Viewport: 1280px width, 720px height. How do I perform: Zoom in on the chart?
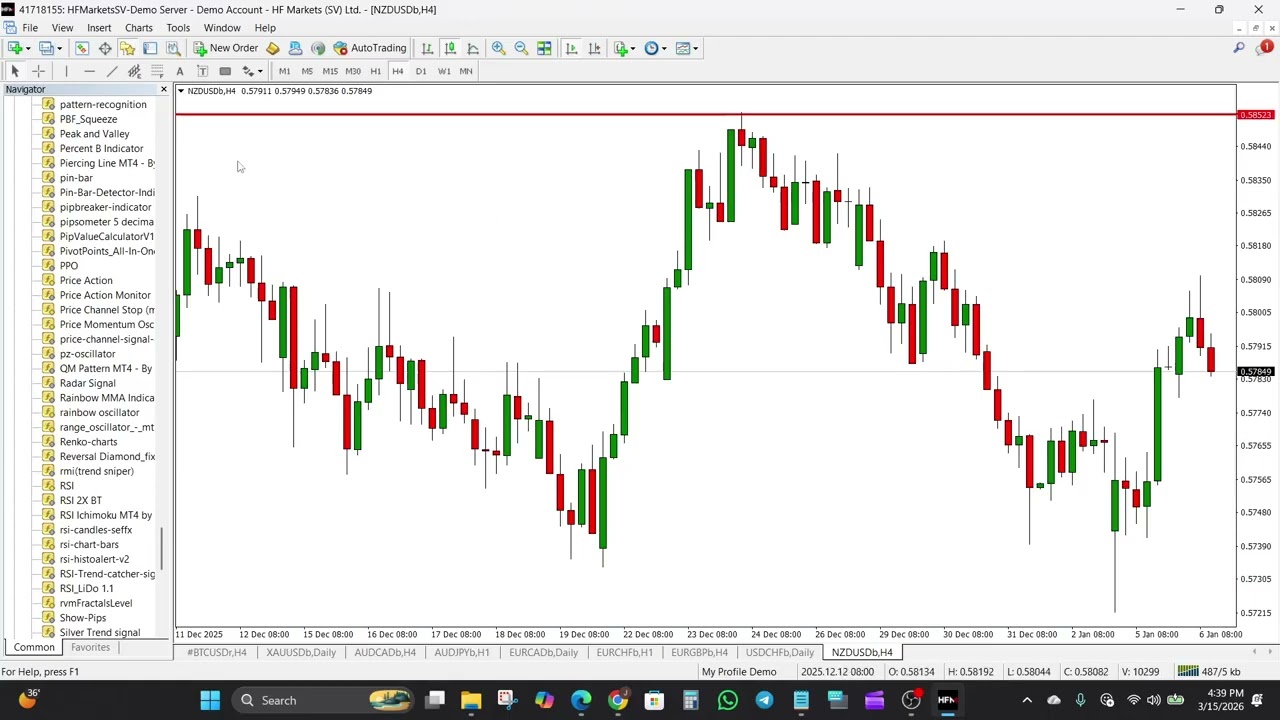coord(498,48)
